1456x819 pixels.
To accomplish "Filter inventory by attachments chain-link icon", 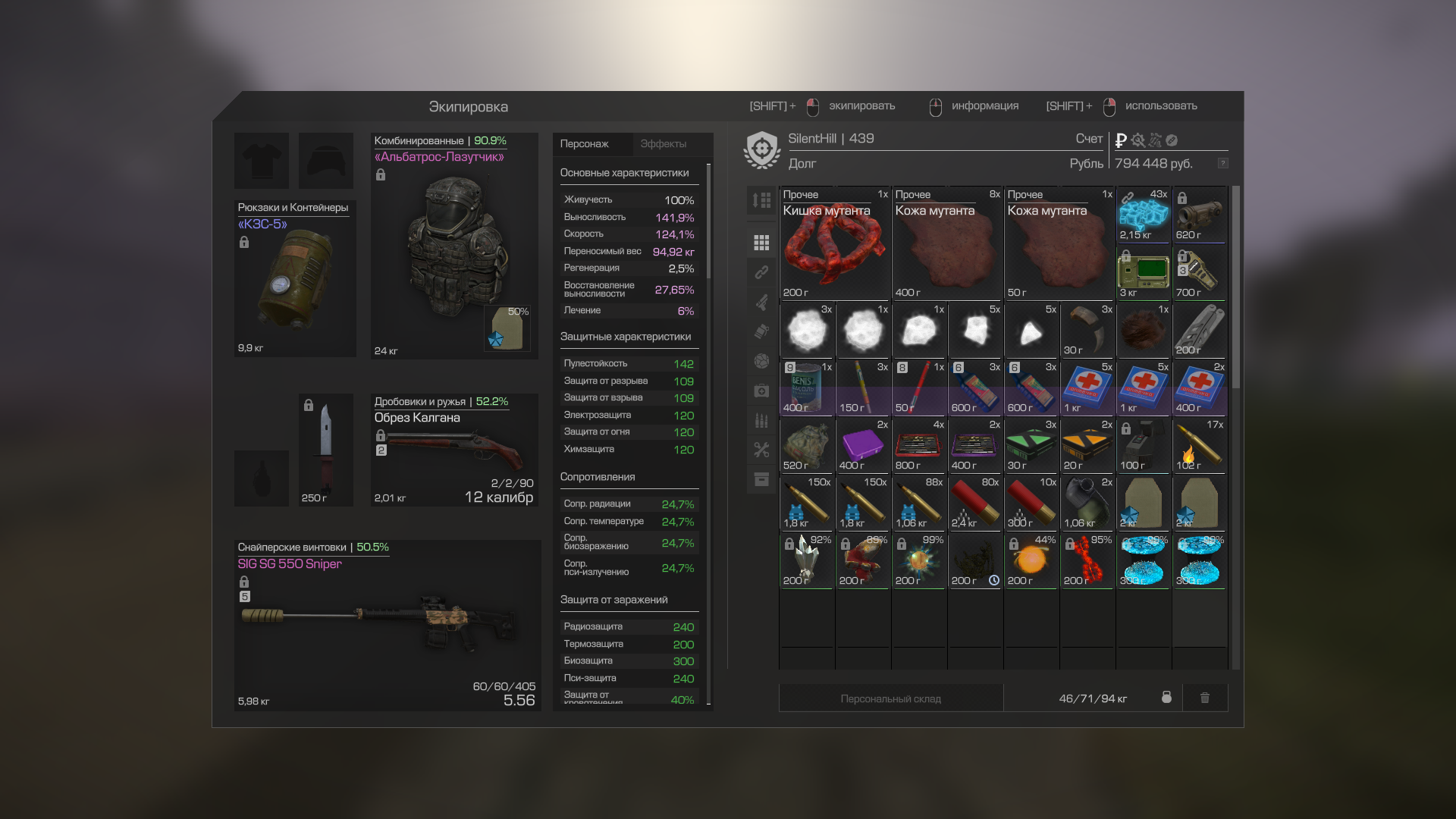I will pyautogui.click(x=761, y=271).
